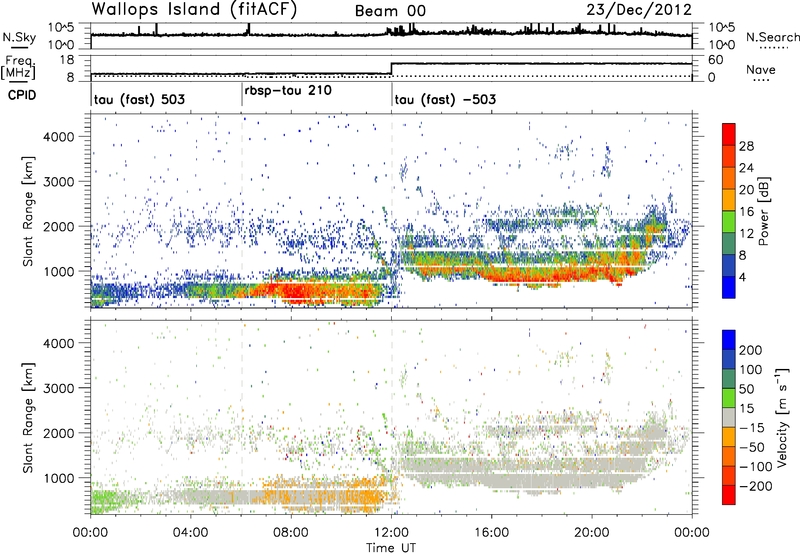
Task: Click the '60' tick on the Nave axis
Action: pos(716,60)
